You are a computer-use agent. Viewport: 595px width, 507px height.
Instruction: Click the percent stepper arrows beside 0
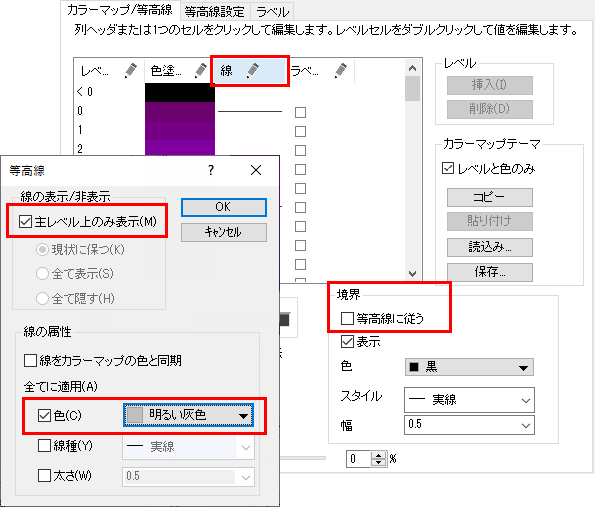pos(378,459)
